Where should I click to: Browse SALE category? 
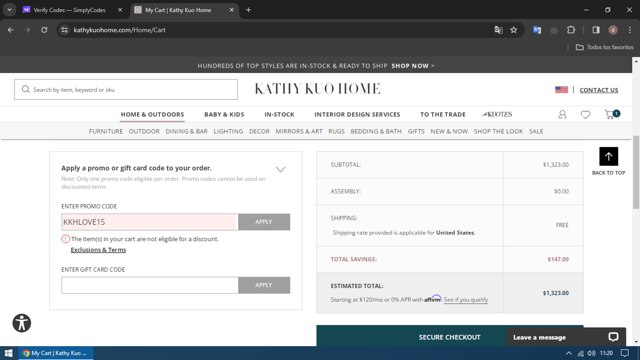pyautogui.click(x=536, y=131)
